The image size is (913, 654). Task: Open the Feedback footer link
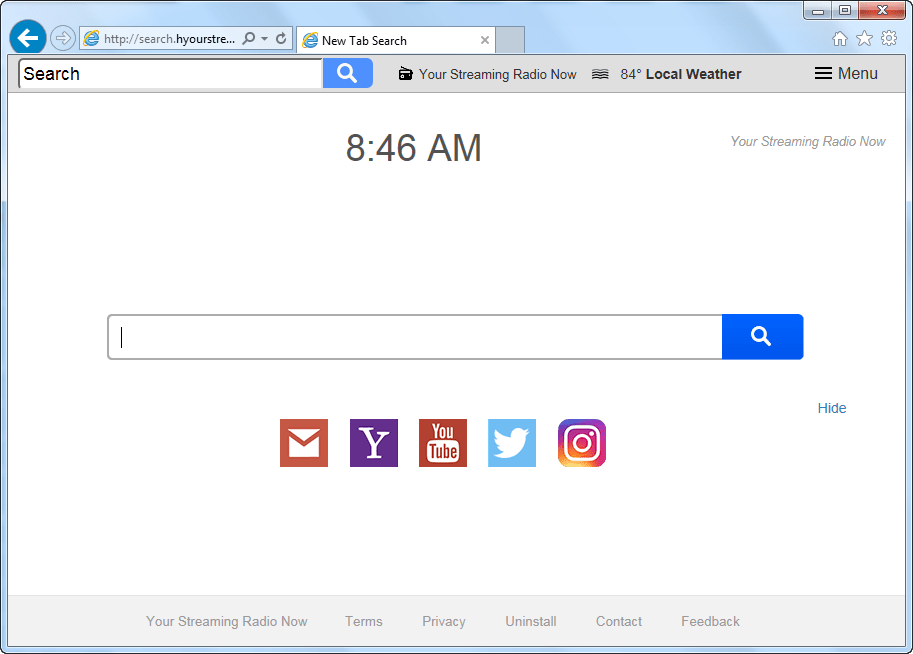point(710,621)
